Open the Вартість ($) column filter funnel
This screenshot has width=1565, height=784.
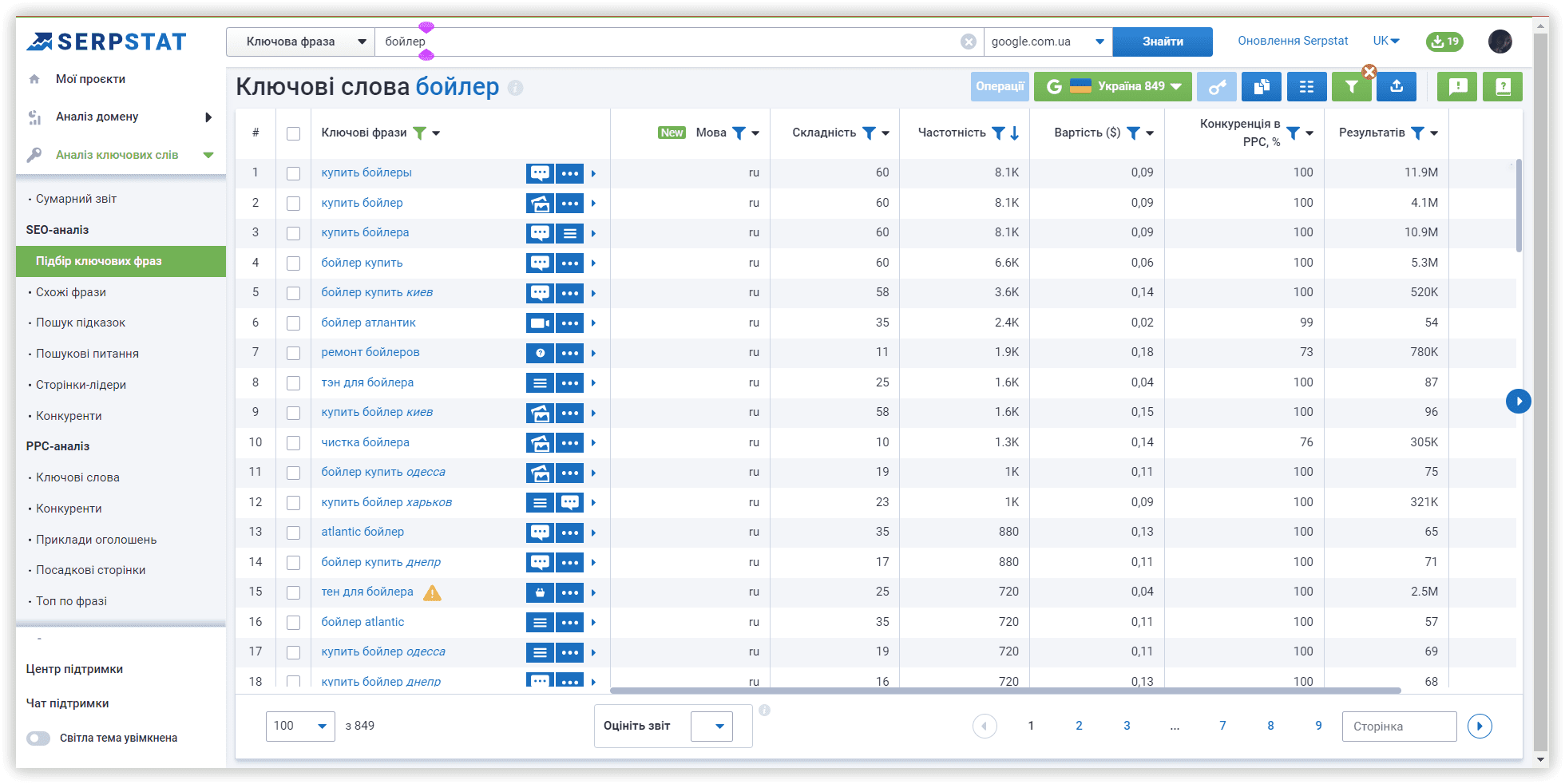1133,133
